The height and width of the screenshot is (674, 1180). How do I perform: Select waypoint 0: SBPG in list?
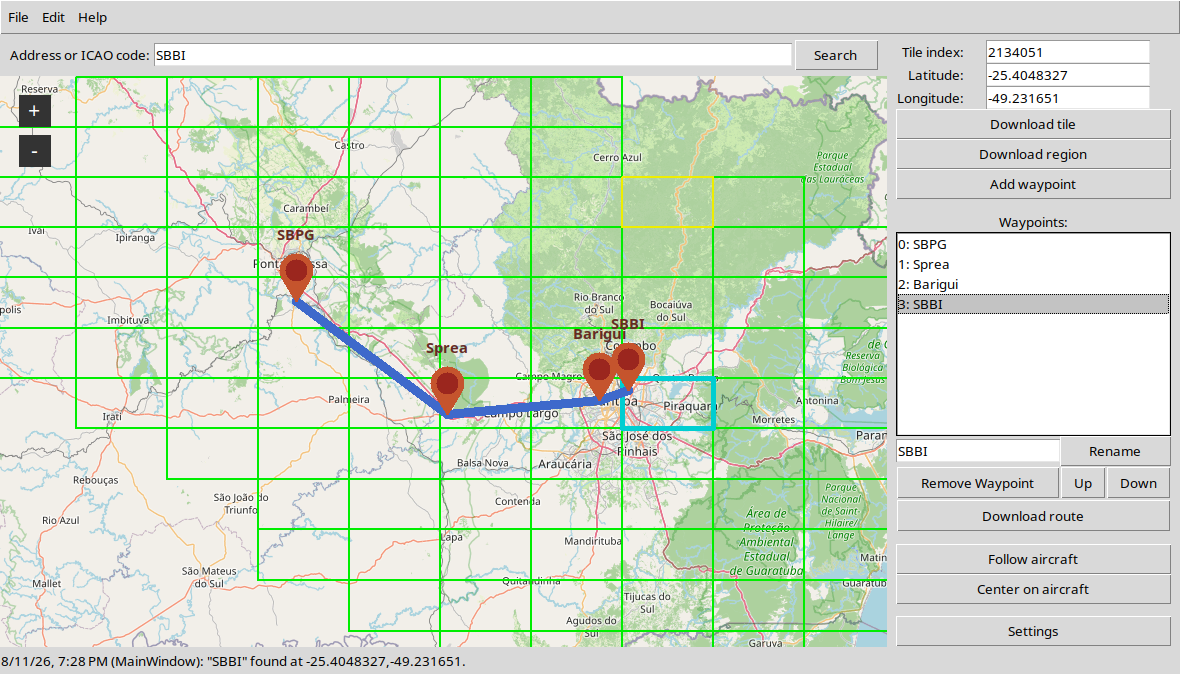pyautogui.click(x=1032, y=244)
